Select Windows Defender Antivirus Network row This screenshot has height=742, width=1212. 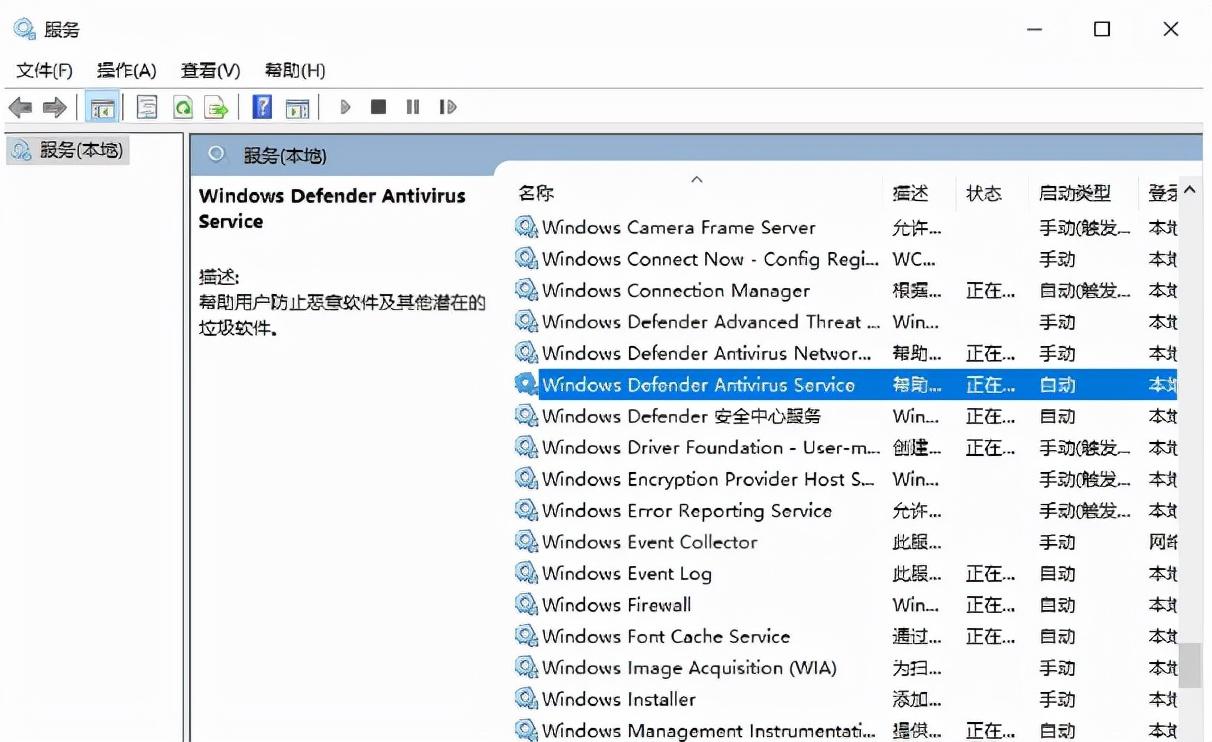pyautogui.click(x=845, y=353)
